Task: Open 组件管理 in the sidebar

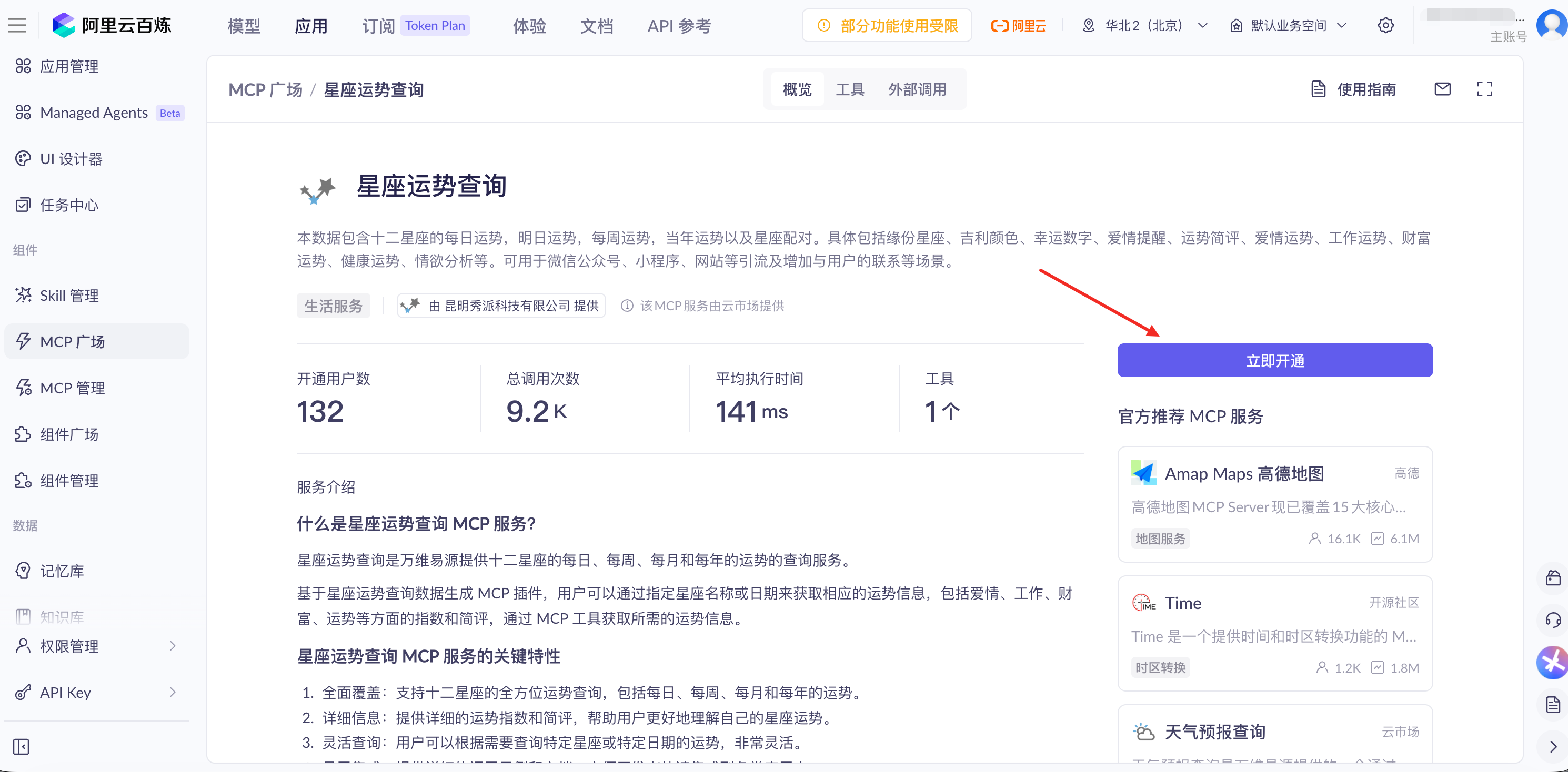Action: [97, 481]
